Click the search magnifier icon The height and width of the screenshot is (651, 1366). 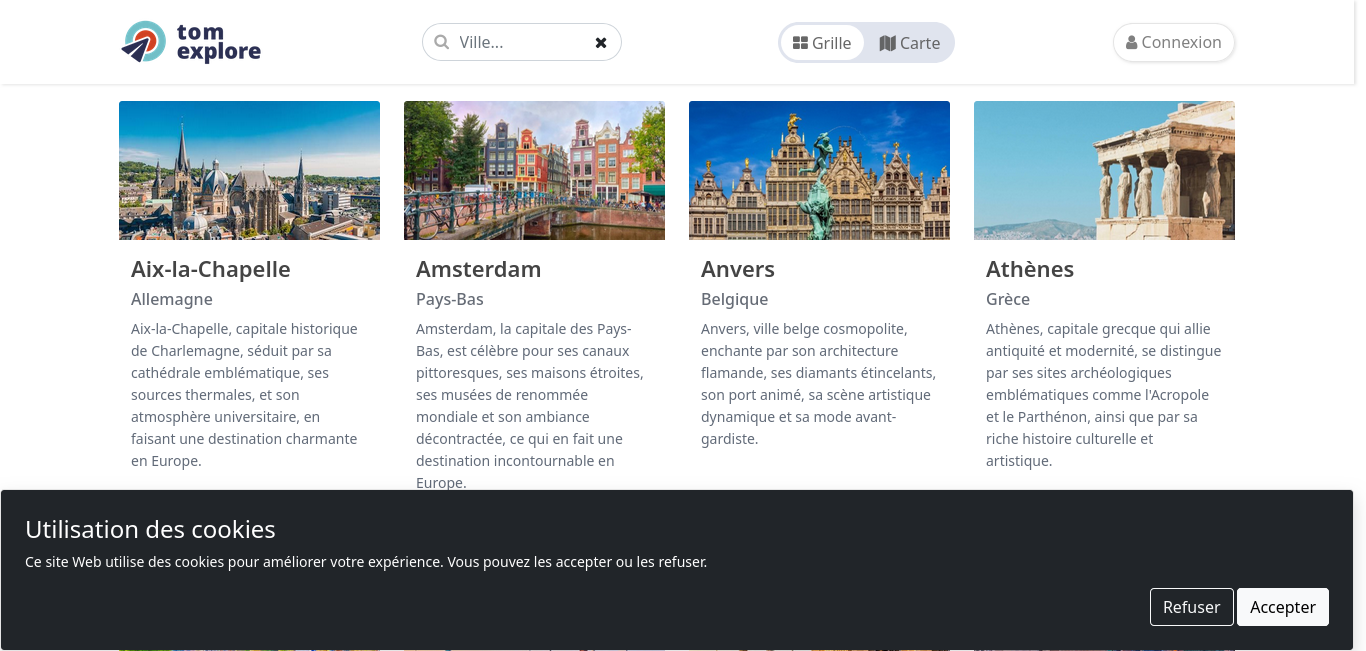coord(442,42)
